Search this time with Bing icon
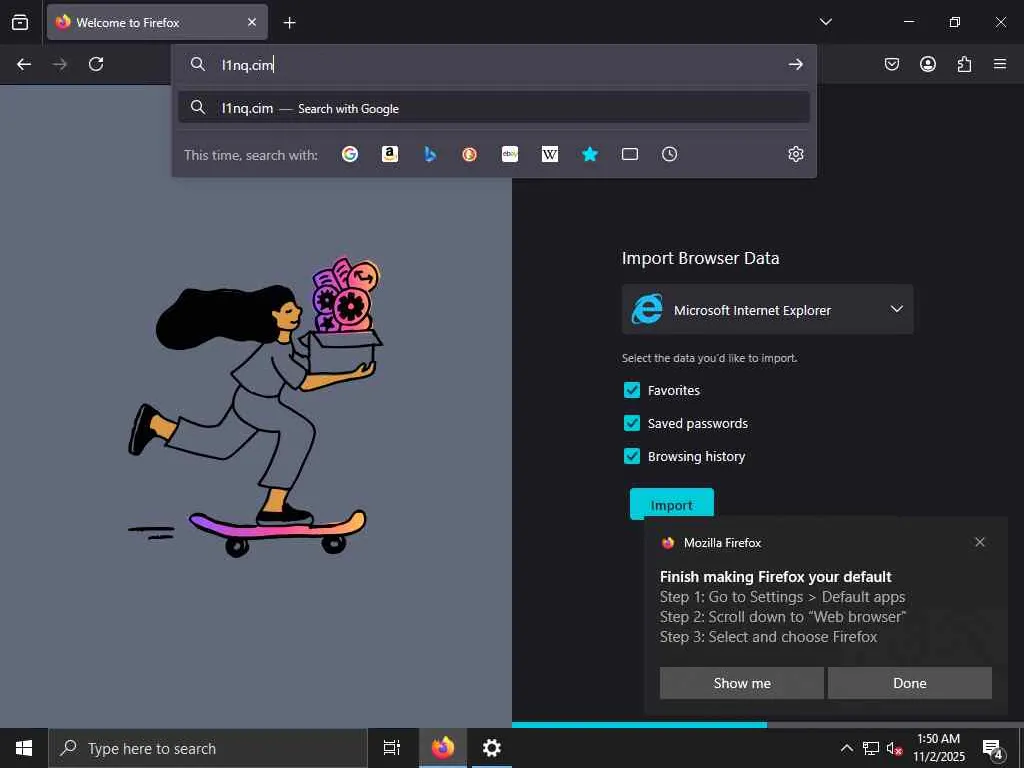The height and width of the screenshot is (768, 1024). (x=430, y=154)
